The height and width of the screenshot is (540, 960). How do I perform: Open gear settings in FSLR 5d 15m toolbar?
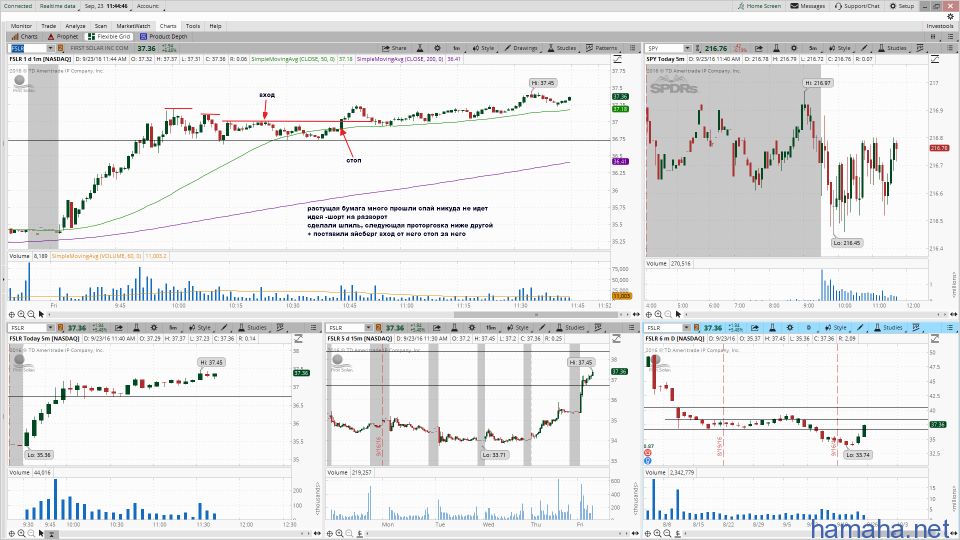[471, 328]
